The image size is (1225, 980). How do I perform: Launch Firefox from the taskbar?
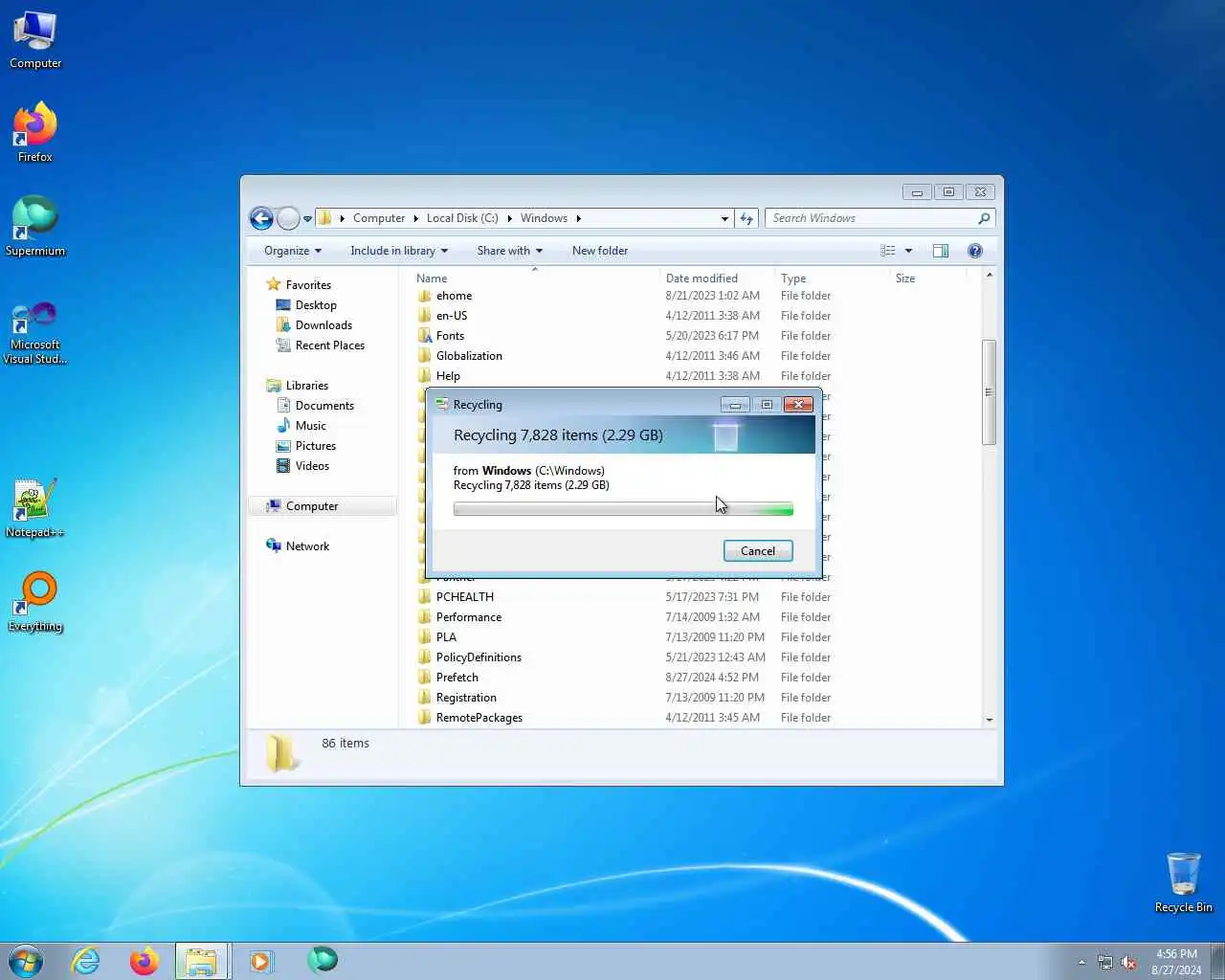point(145,961)
